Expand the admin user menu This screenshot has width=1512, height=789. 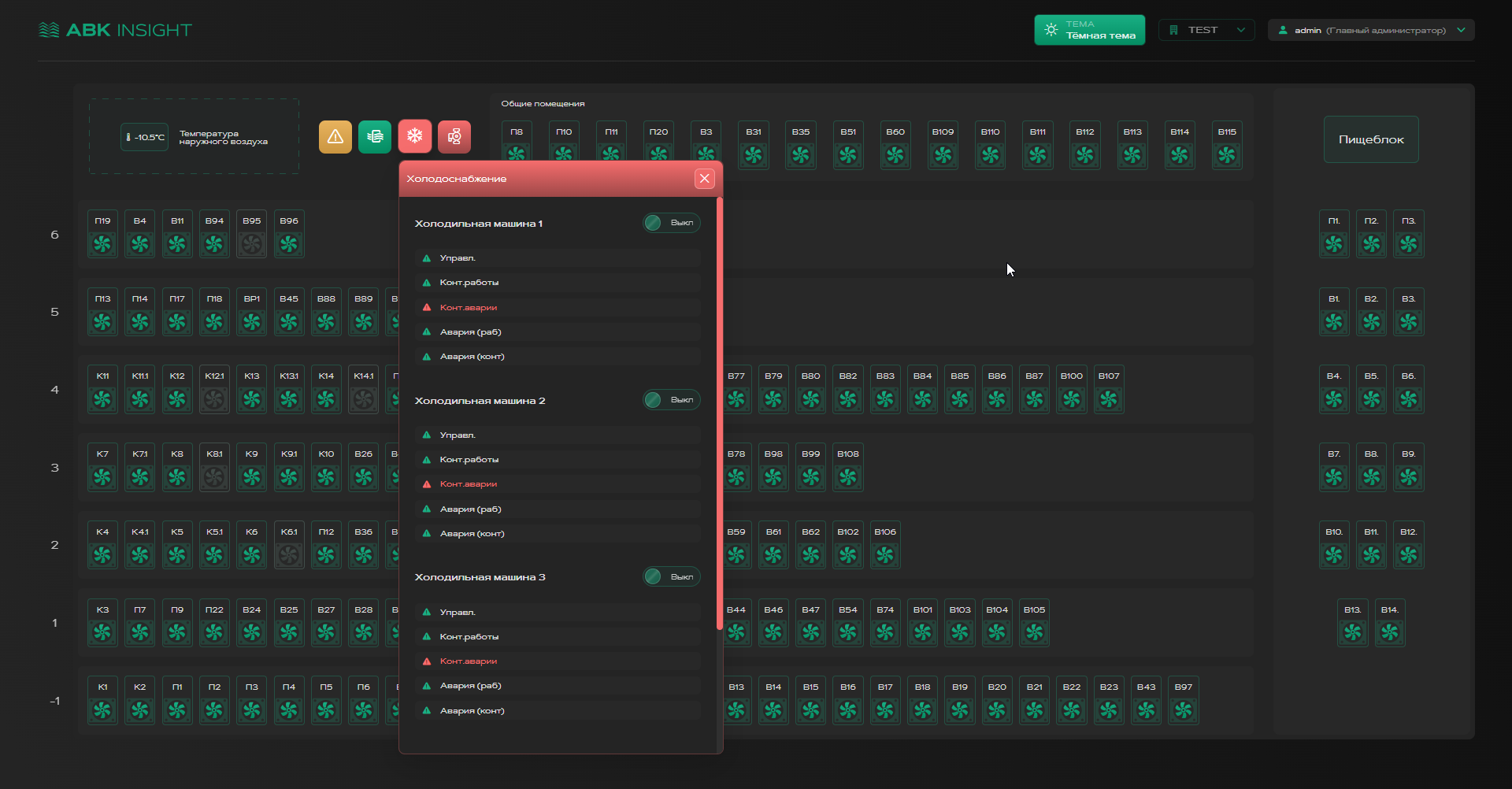click(x=1370, y=30)
